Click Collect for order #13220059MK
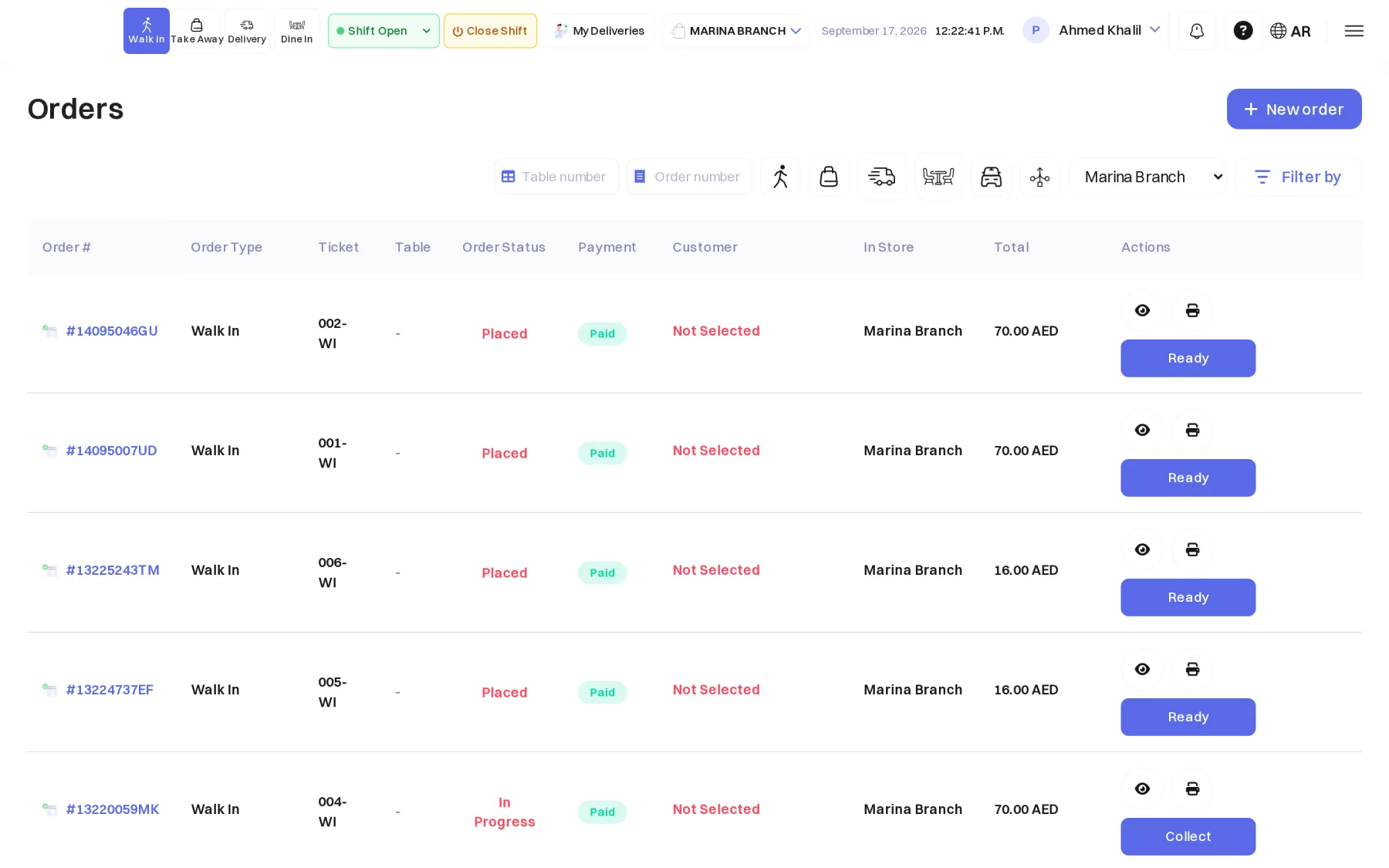Viewport: 1389px width, 868px height. [x=1188, y=836]
